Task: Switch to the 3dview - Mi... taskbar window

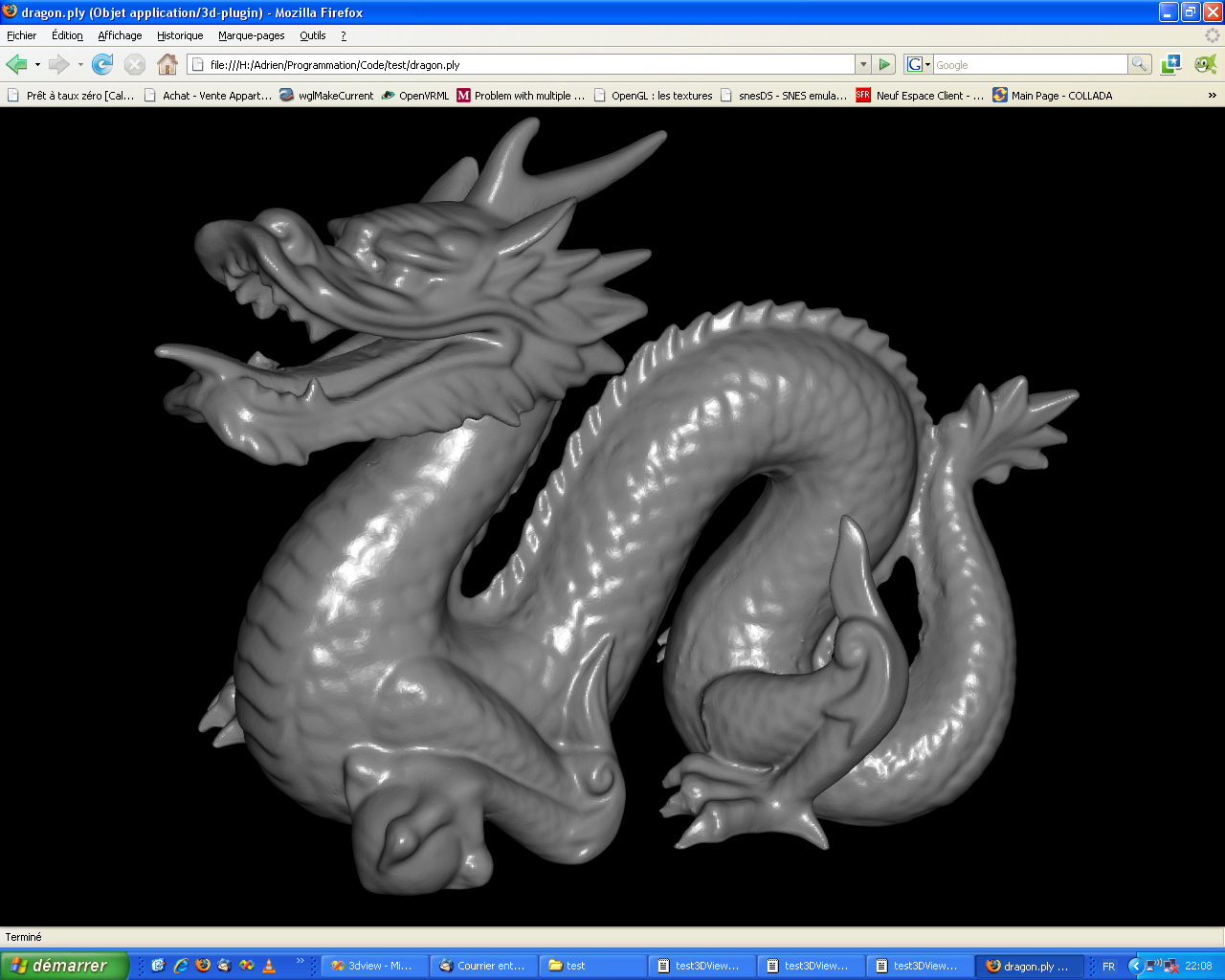Action: [x=374, y=966]
